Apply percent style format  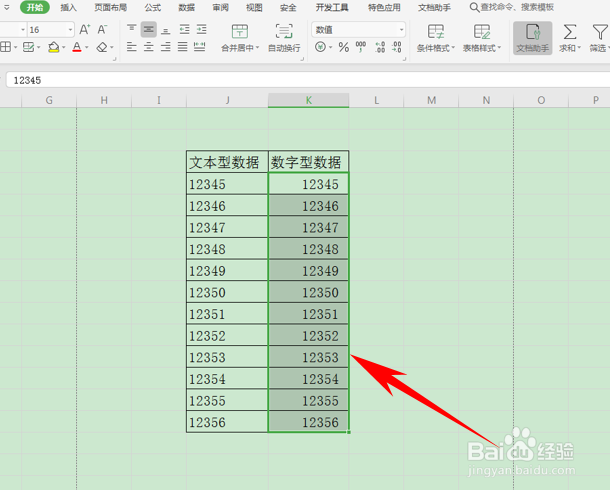click(x=344, y=47)
